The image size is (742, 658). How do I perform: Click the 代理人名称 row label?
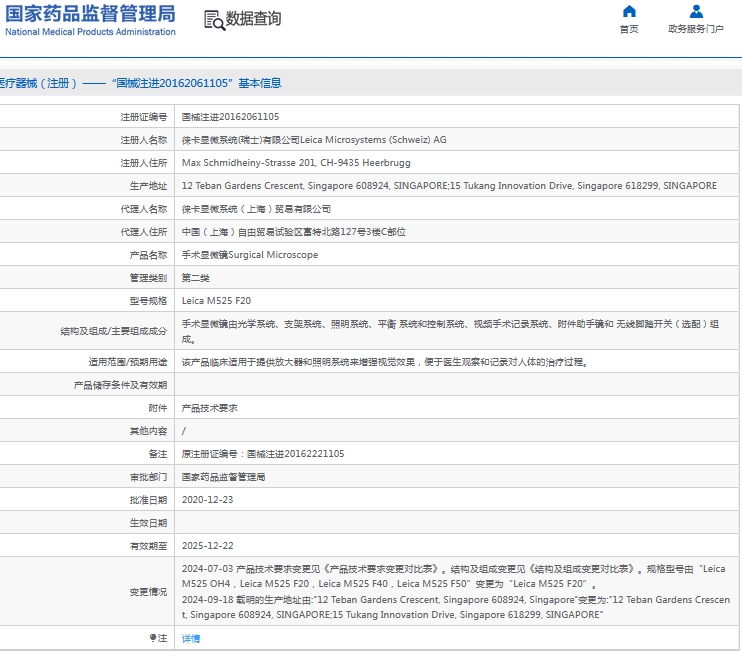[x=144, y=209]
